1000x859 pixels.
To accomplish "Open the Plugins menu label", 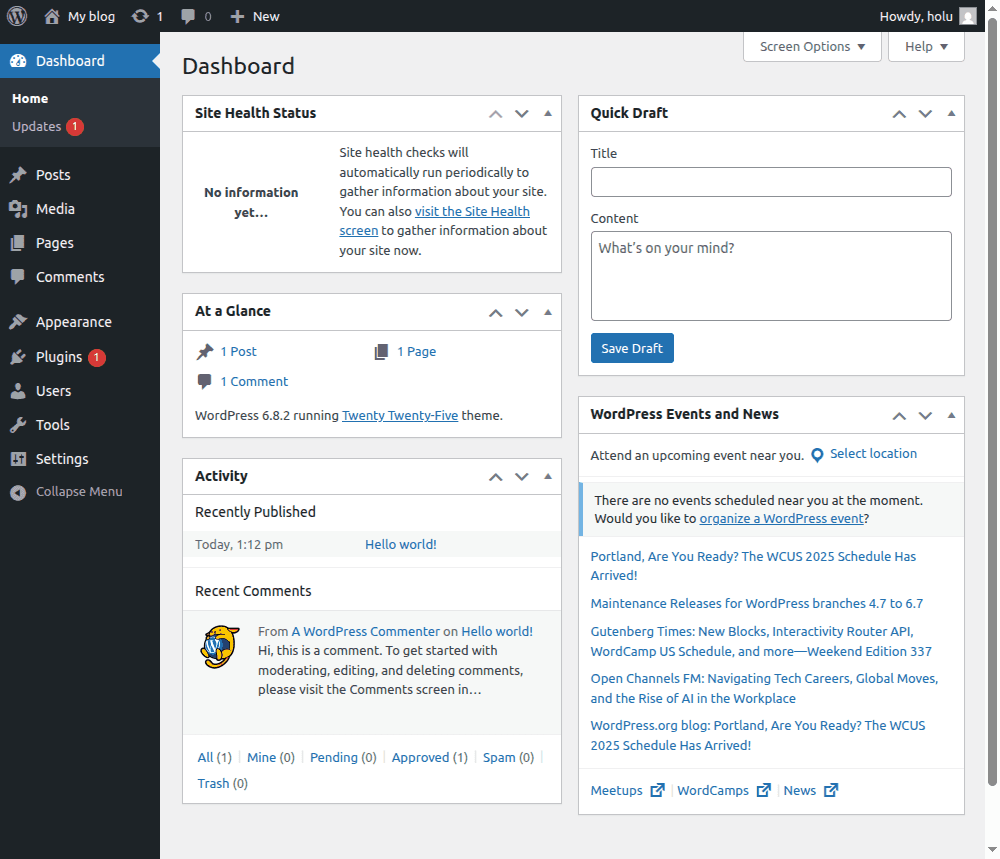I will pyautogui.click(x=59, y=357).
